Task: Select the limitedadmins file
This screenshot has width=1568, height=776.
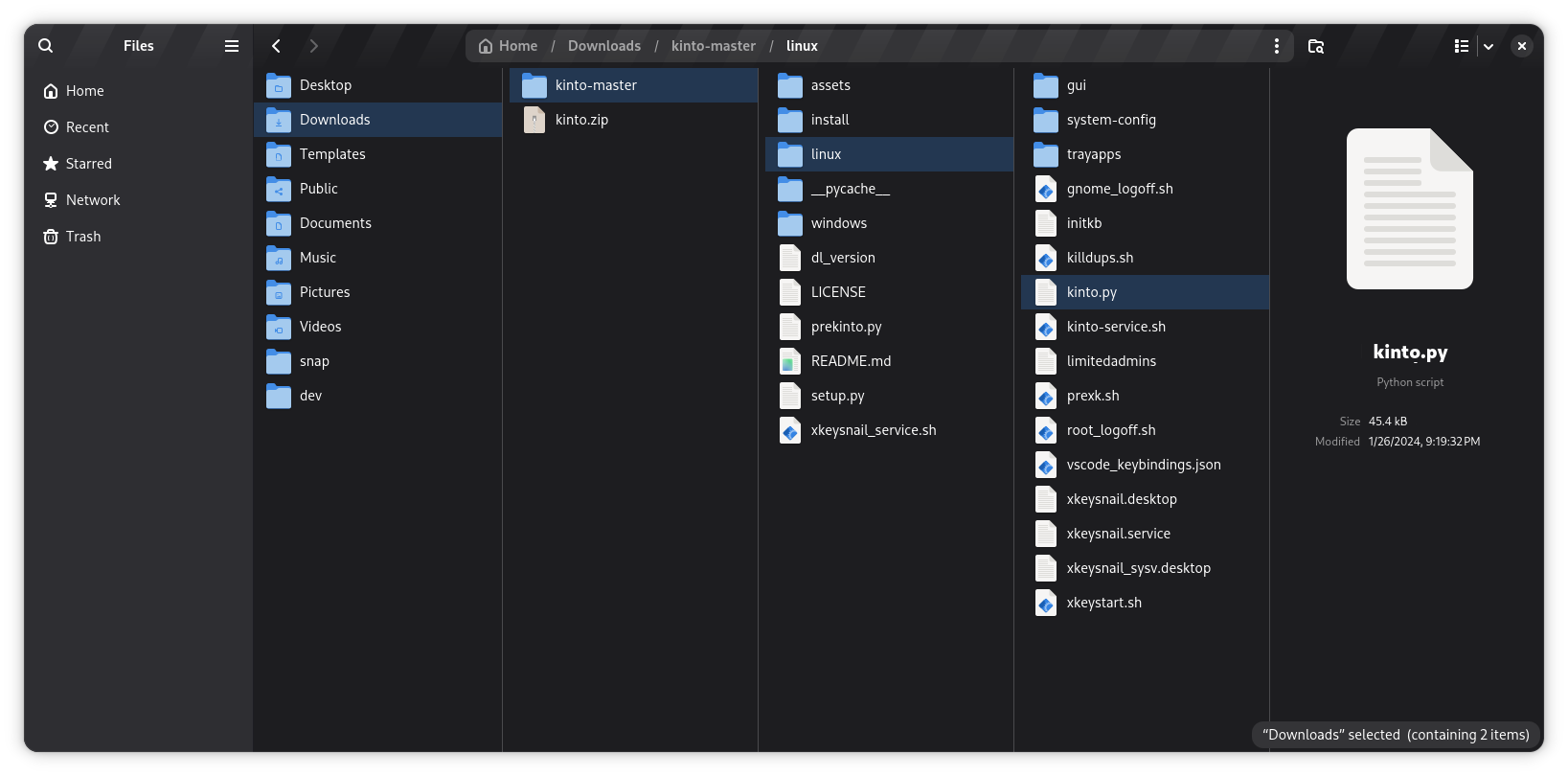Action: click(x=1146, y=361)
